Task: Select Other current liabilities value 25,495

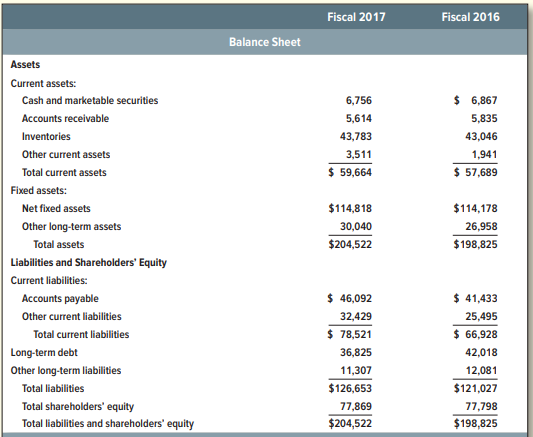Action: coord(481,316)
